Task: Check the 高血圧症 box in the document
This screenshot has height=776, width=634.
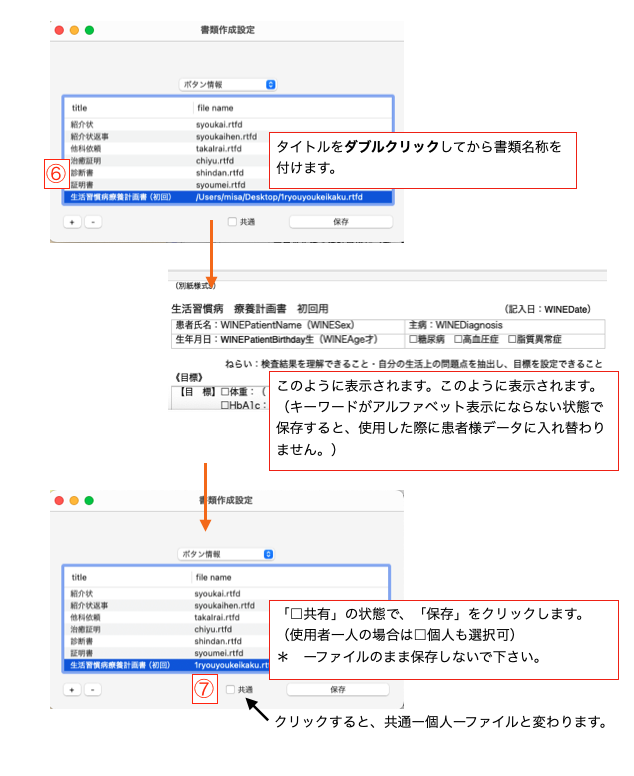Action: (458, 340)
